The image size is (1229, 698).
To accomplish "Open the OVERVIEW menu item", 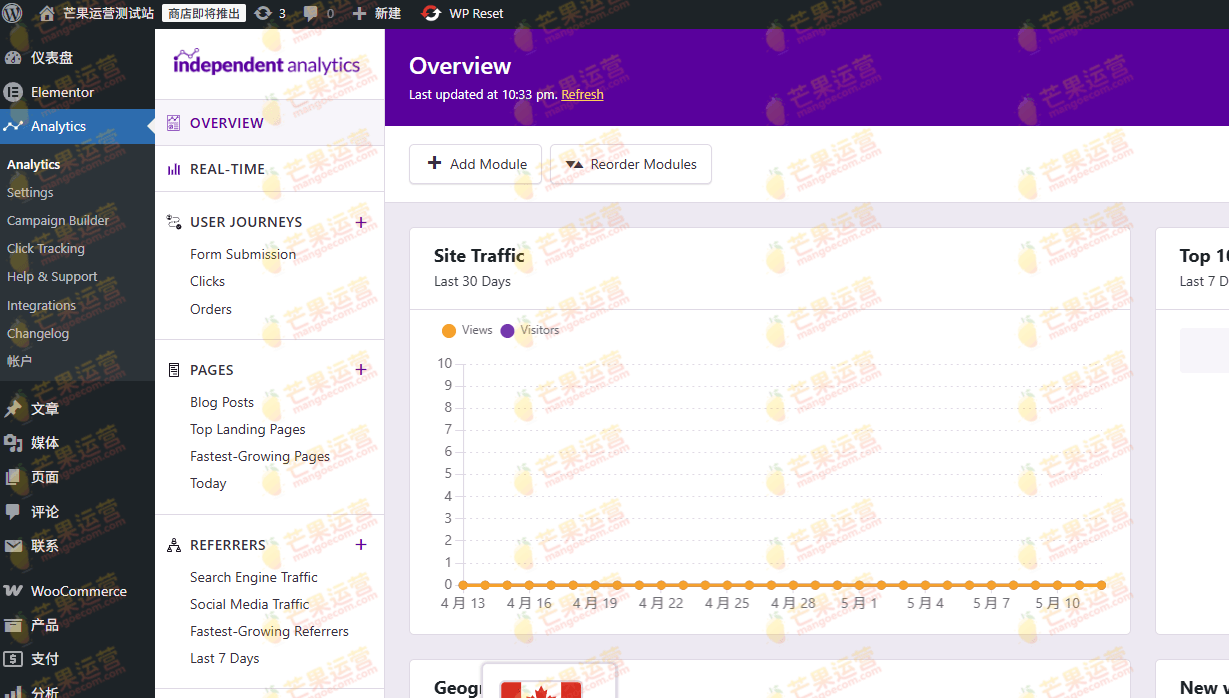I will point(270,123).
